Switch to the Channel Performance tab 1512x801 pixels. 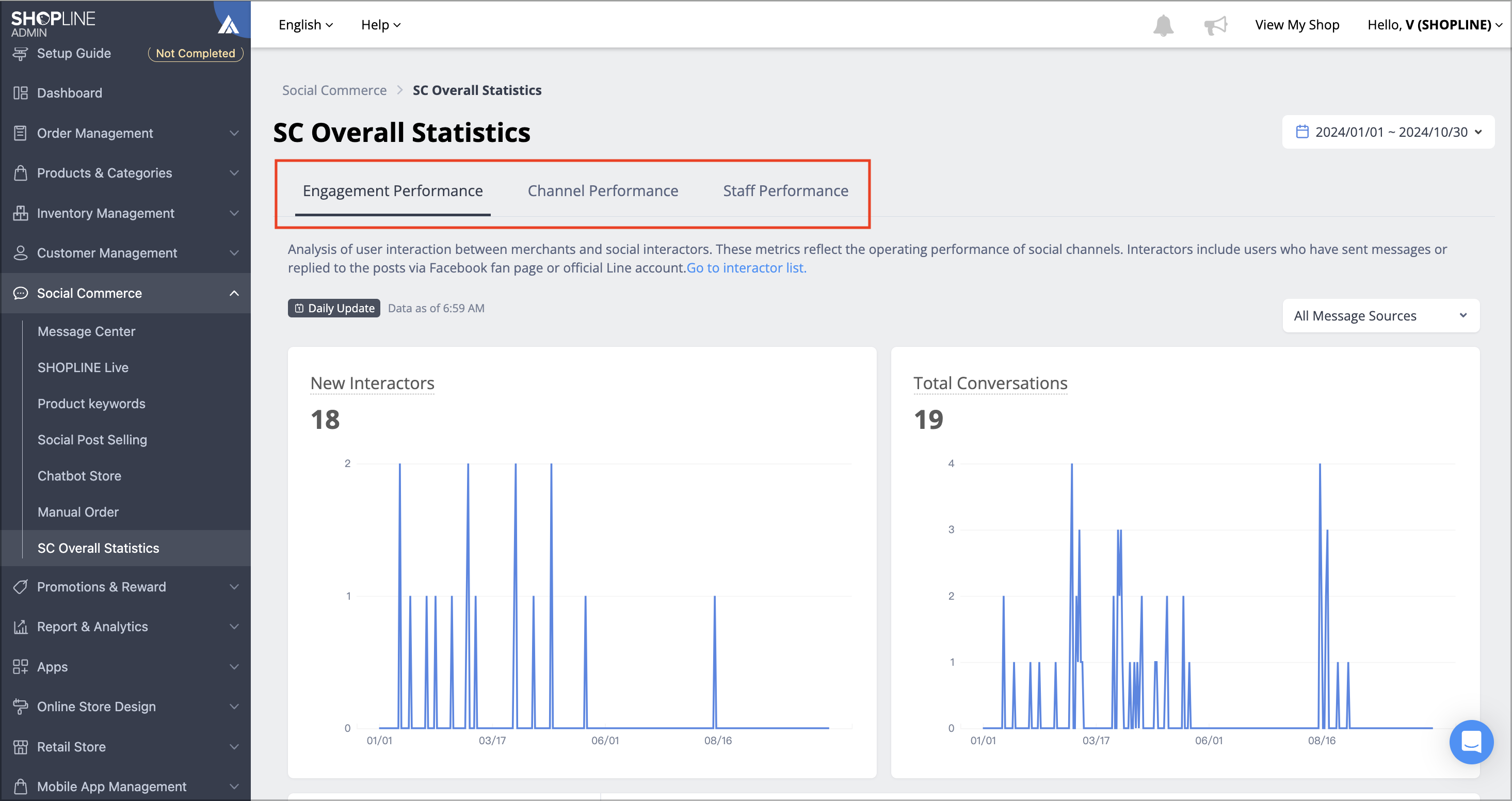point(603,191)
